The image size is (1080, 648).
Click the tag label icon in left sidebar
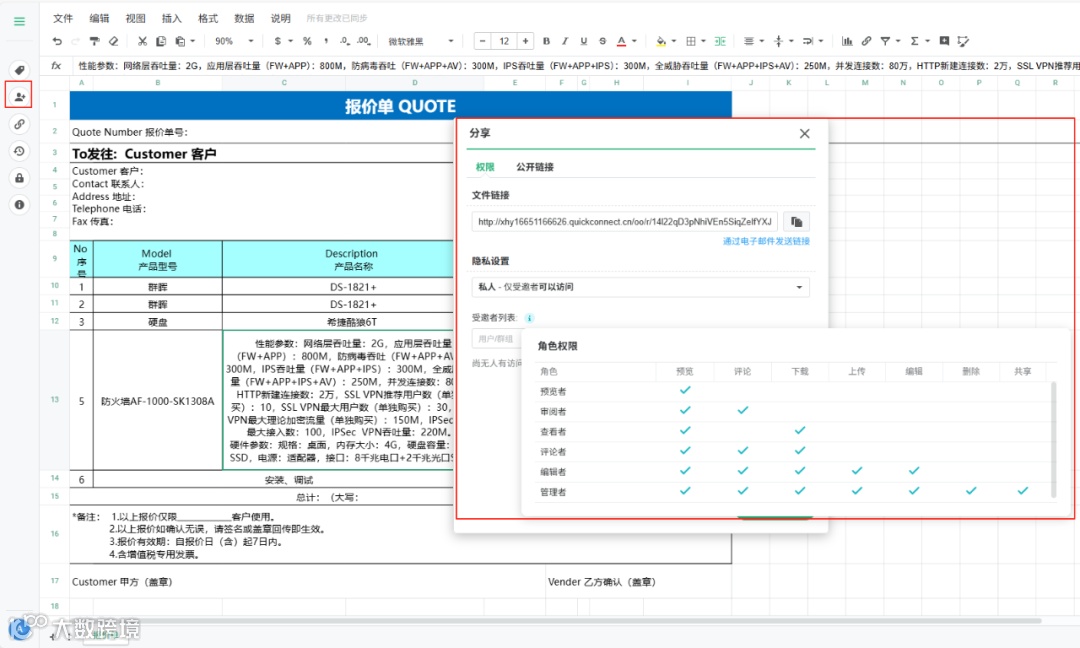coord(19,70)
